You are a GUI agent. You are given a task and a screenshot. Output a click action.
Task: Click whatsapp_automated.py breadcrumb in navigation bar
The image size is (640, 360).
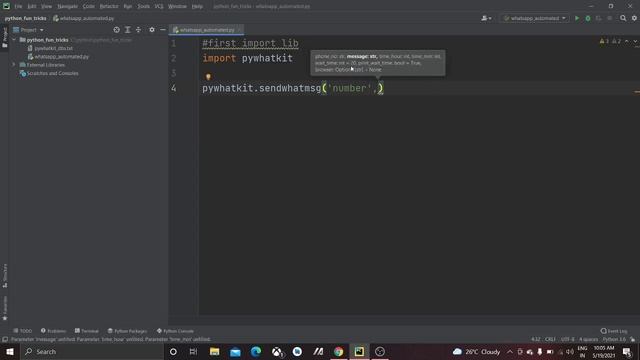83,18
